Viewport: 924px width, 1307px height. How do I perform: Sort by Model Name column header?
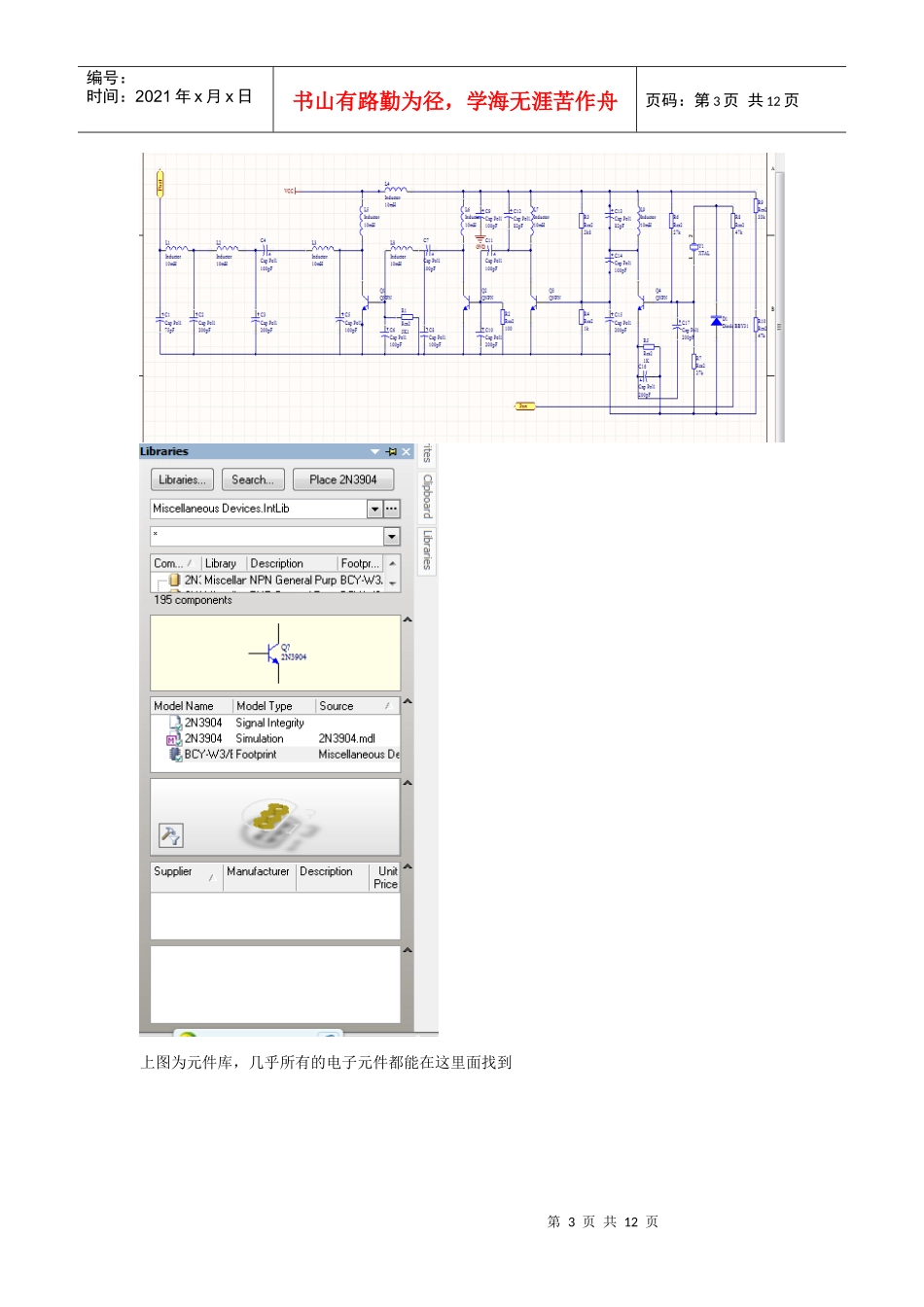pyautogui.click(x=192, y=706)
